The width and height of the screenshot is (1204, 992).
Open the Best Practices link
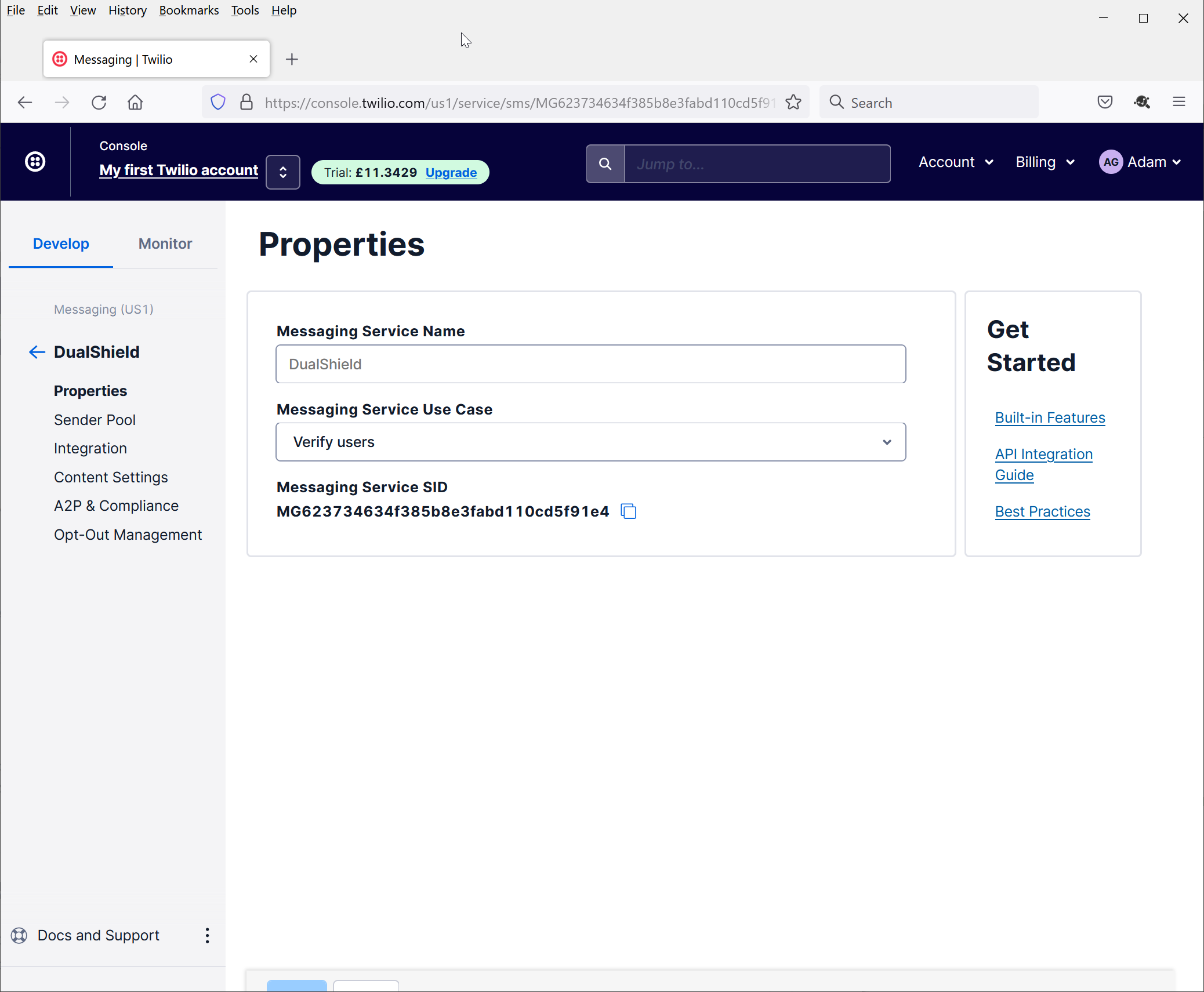(x=1042, y=511)
